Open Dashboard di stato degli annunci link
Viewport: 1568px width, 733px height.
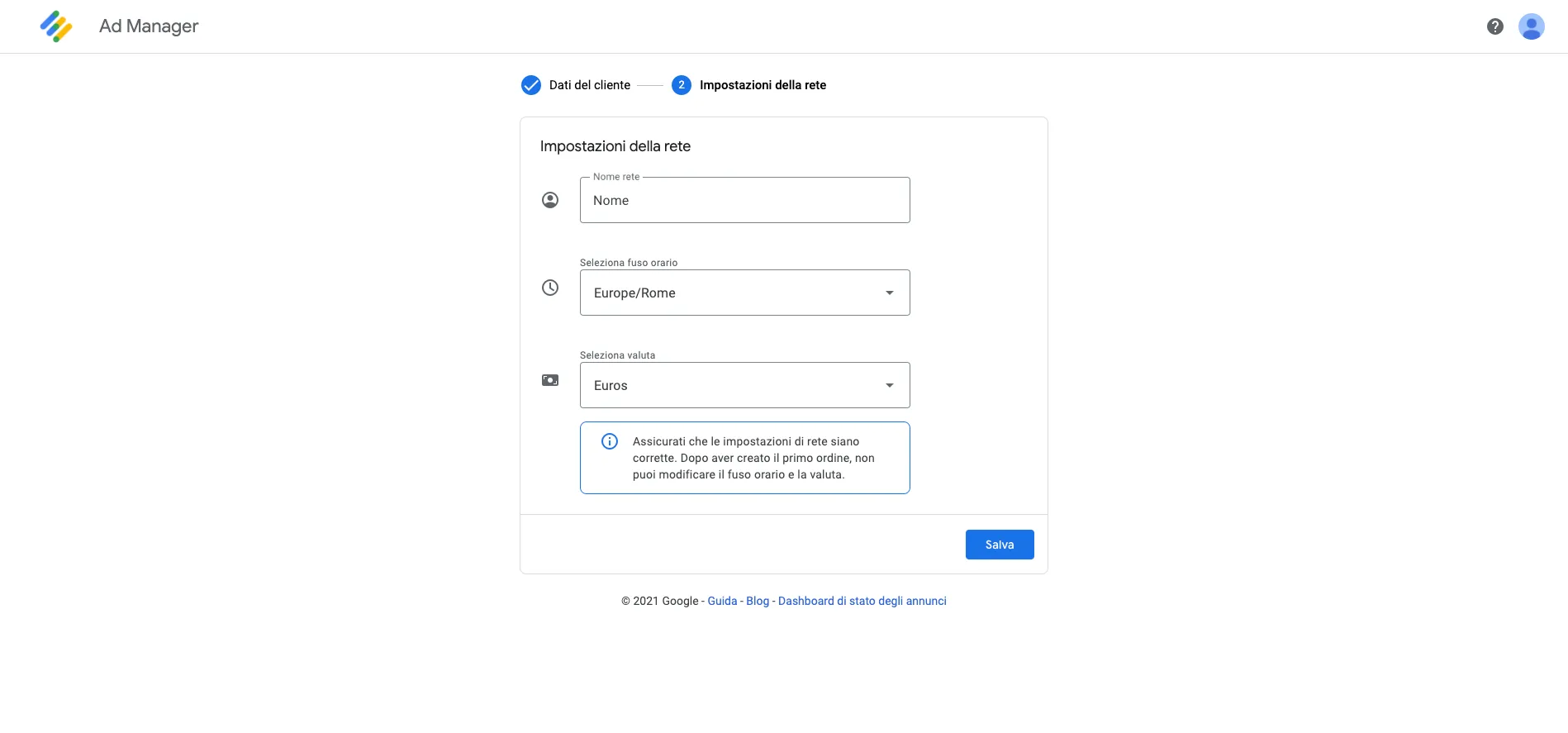pos(862,601)
